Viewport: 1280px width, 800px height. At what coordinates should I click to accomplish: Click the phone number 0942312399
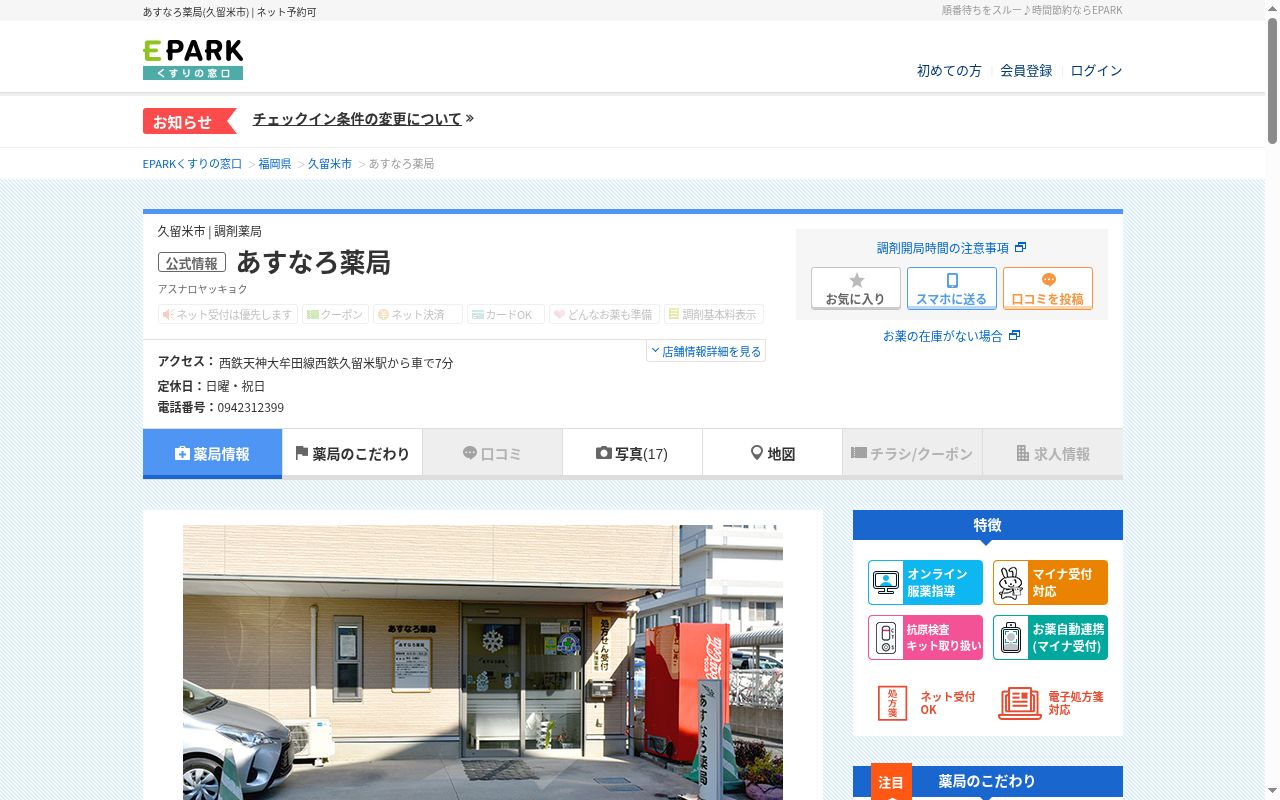251,407
